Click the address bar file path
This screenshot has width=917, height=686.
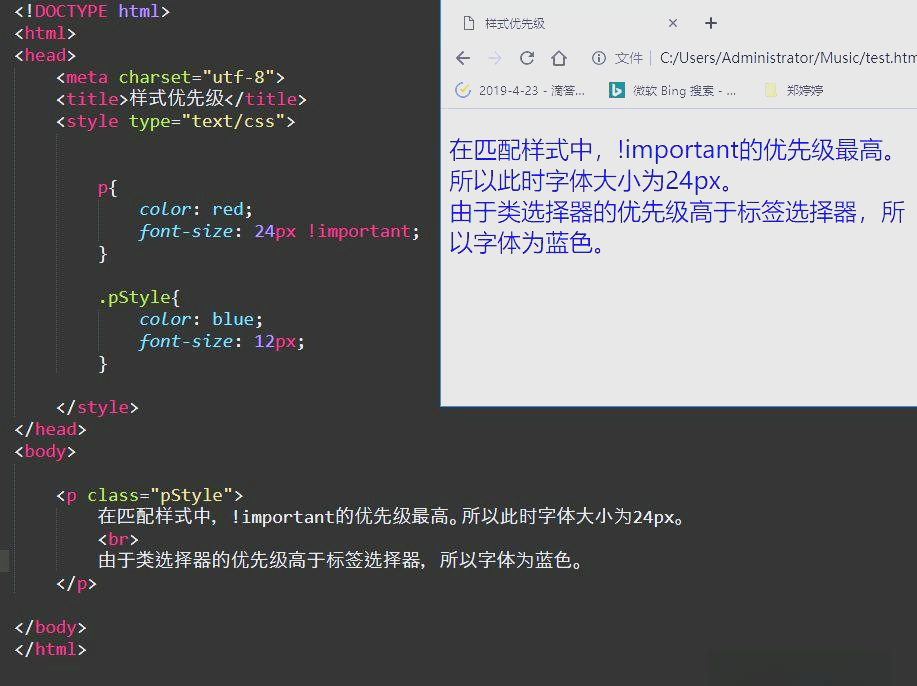[788, 58]
